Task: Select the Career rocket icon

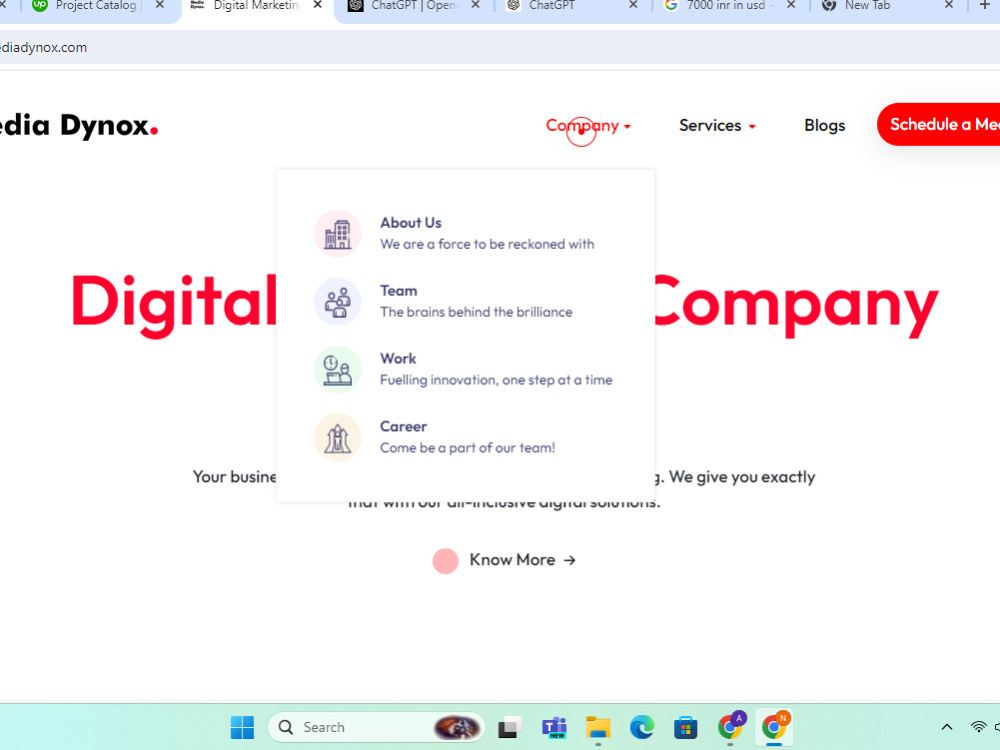Action: [x=337, y=438]
